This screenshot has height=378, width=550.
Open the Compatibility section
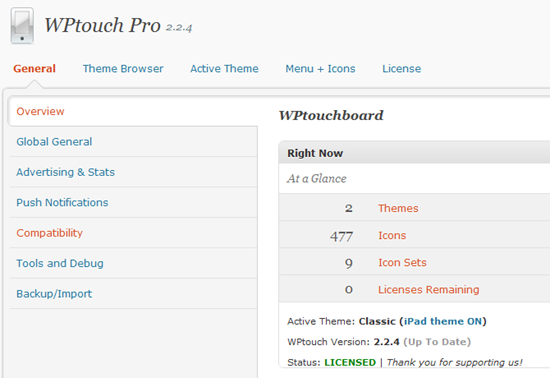pos(49,233)
